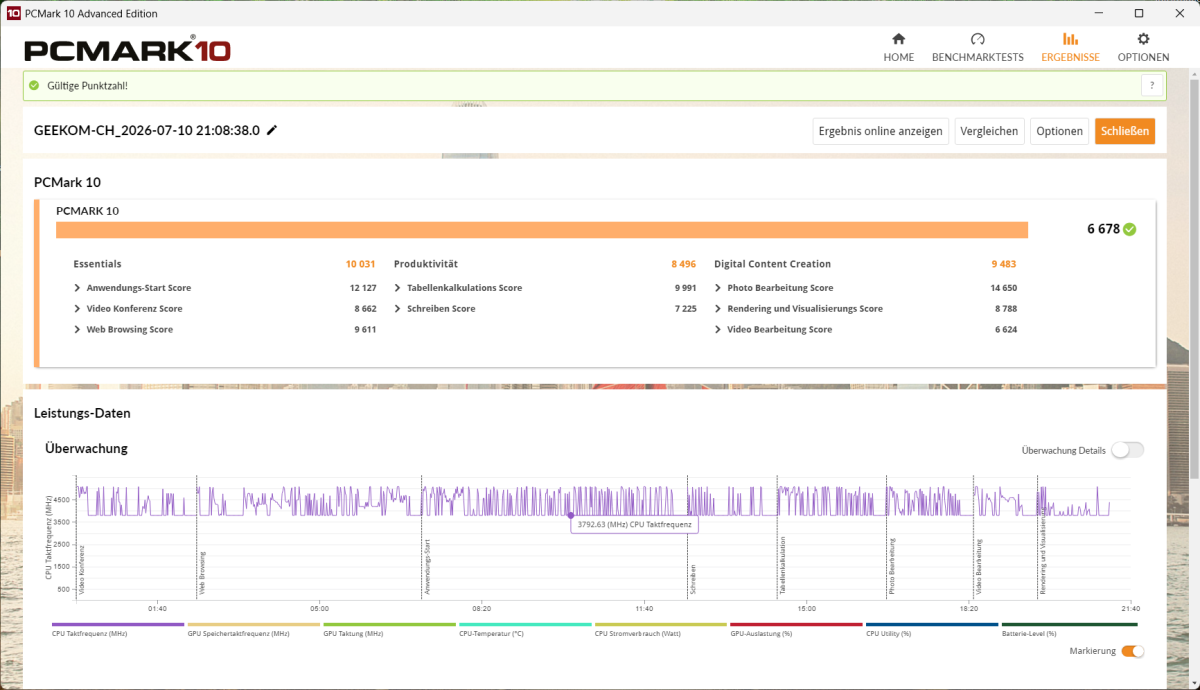Viewport: 1200px width, 690px height.
Task: Click green checkmark in Gültige Punktzahl banner
Action: point(34,86)
